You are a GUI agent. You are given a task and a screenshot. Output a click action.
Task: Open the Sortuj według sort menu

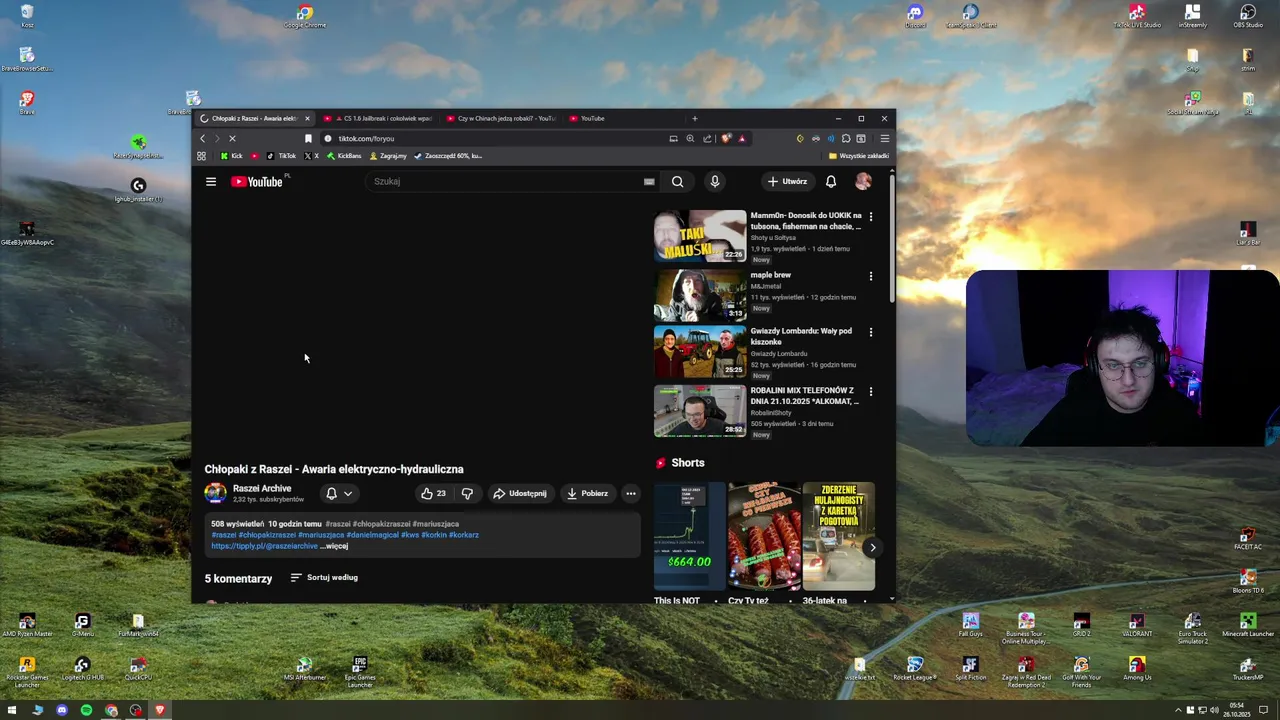click(x=324, y=577)
